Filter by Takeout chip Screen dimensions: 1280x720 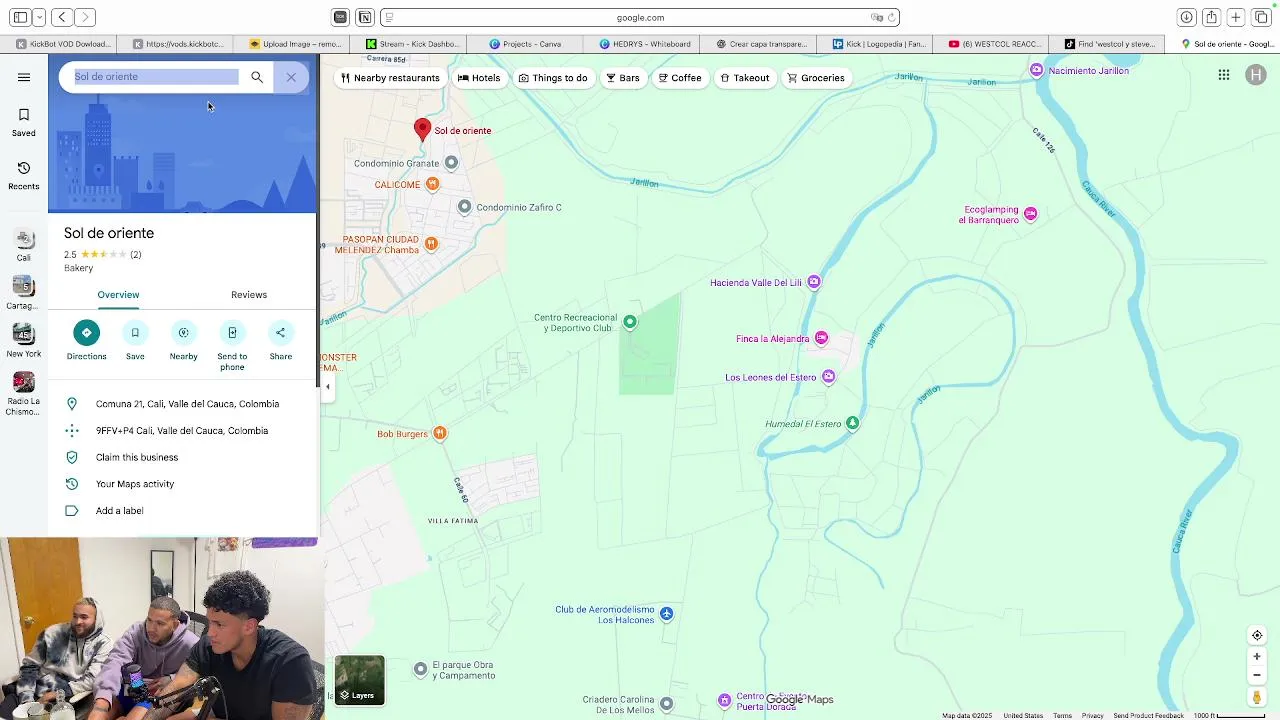[x=745, y=78]
